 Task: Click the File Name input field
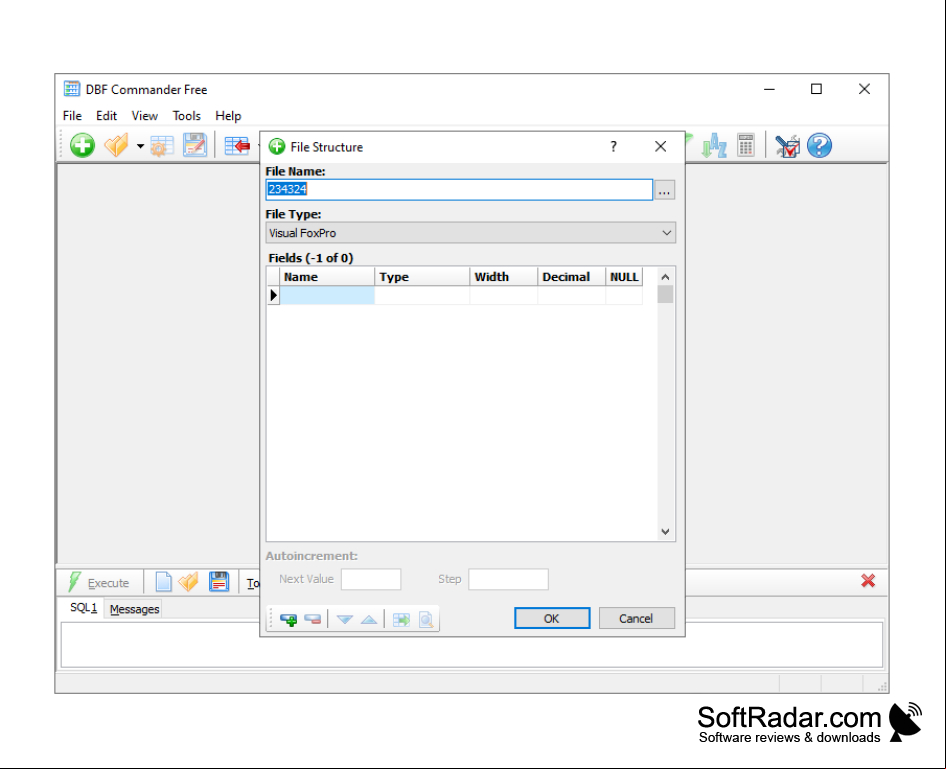[x=459, y=189]
